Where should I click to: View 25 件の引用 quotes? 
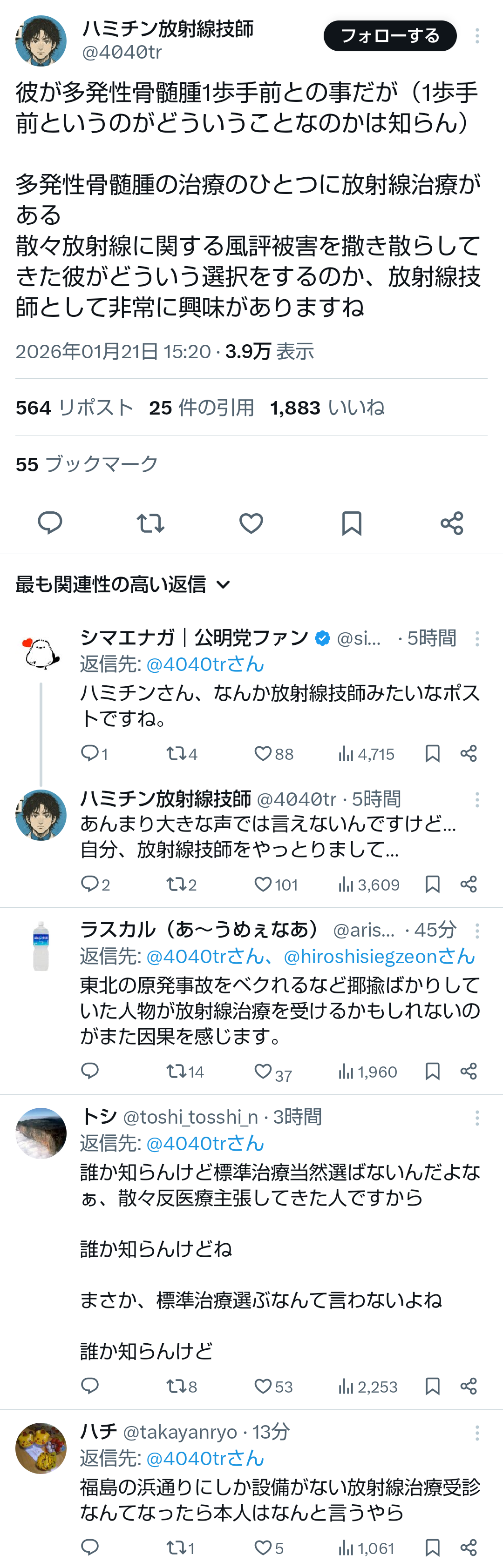(x=202, y=407)
